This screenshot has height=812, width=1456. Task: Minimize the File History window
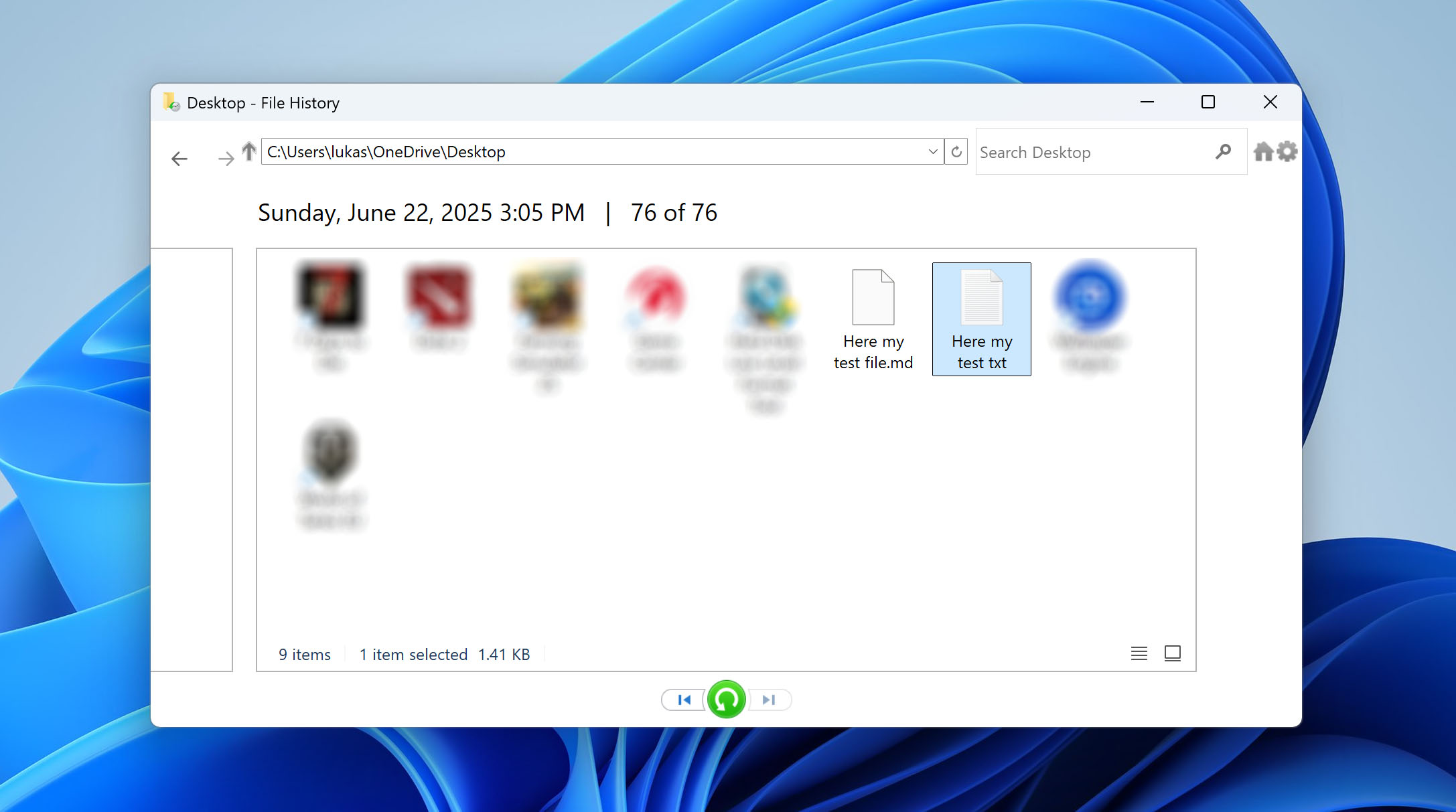pyautogui.click(x=1147, y=102)
